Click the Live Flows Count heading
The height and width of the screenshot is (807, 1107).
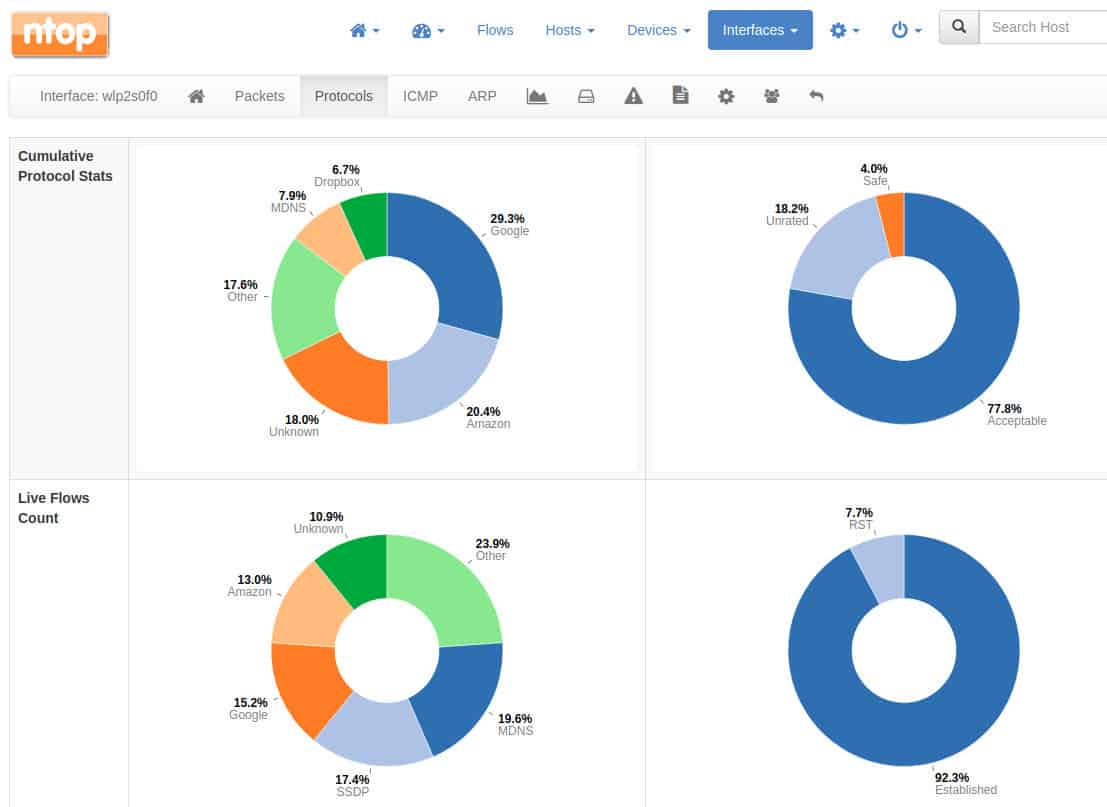coord(54,508)
